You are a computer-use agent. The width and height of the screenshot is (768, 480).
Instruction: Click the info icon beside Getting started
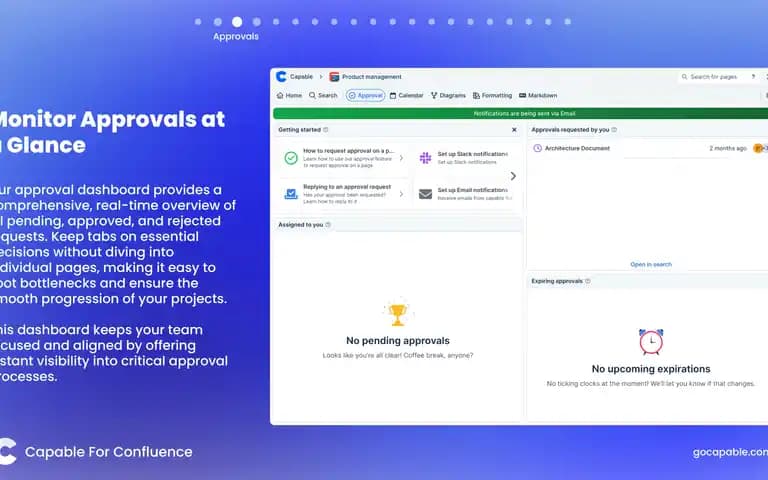click(x=326, y=130)
